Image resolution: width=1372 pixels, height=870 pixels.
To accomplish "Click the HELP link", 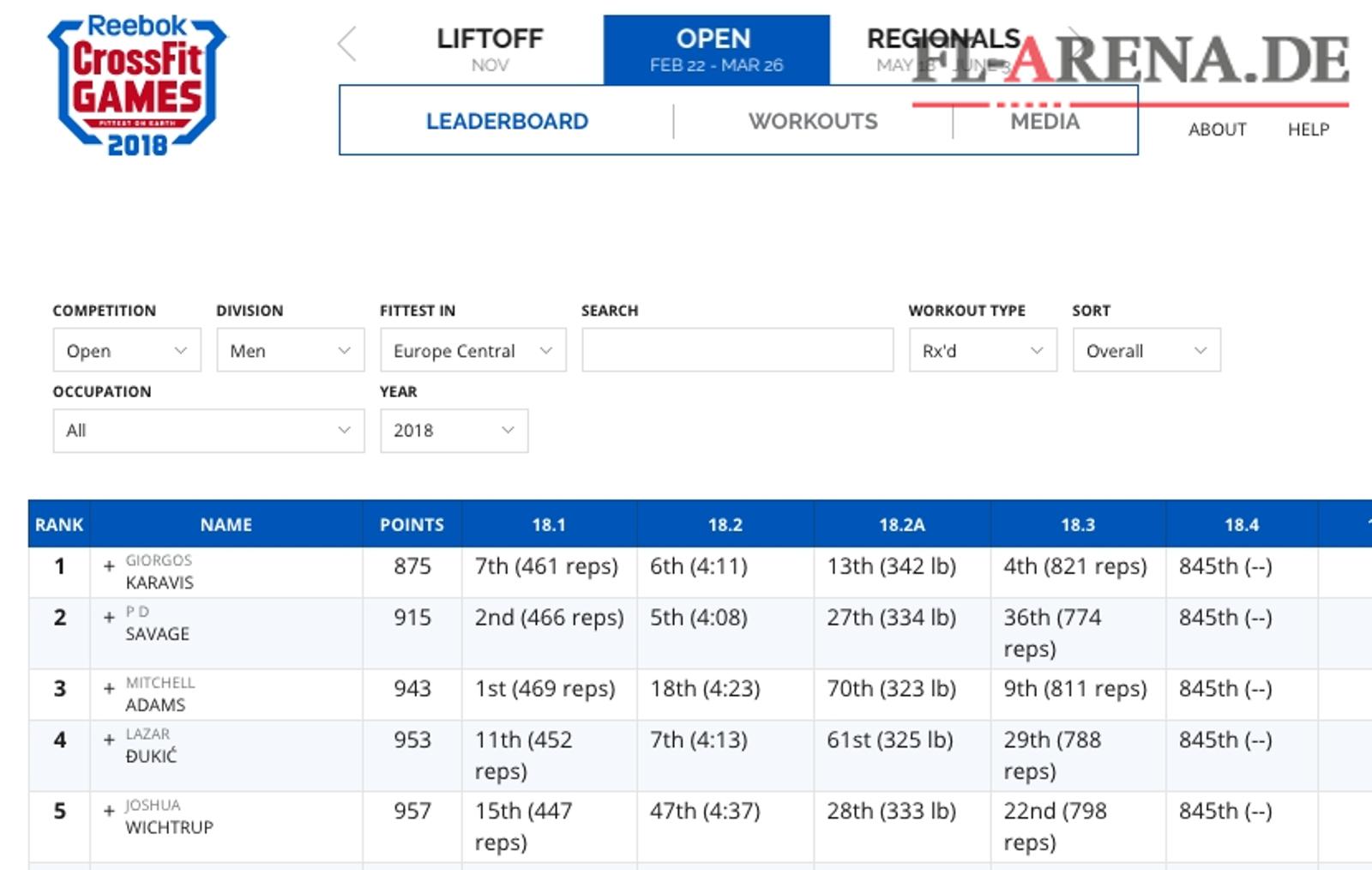I will click(x=1308, y=130).
